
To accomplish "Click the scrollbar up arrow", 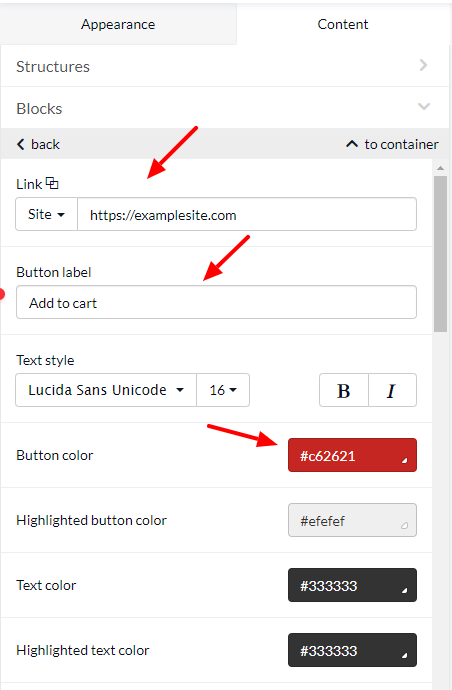I will tap(440, 168).
